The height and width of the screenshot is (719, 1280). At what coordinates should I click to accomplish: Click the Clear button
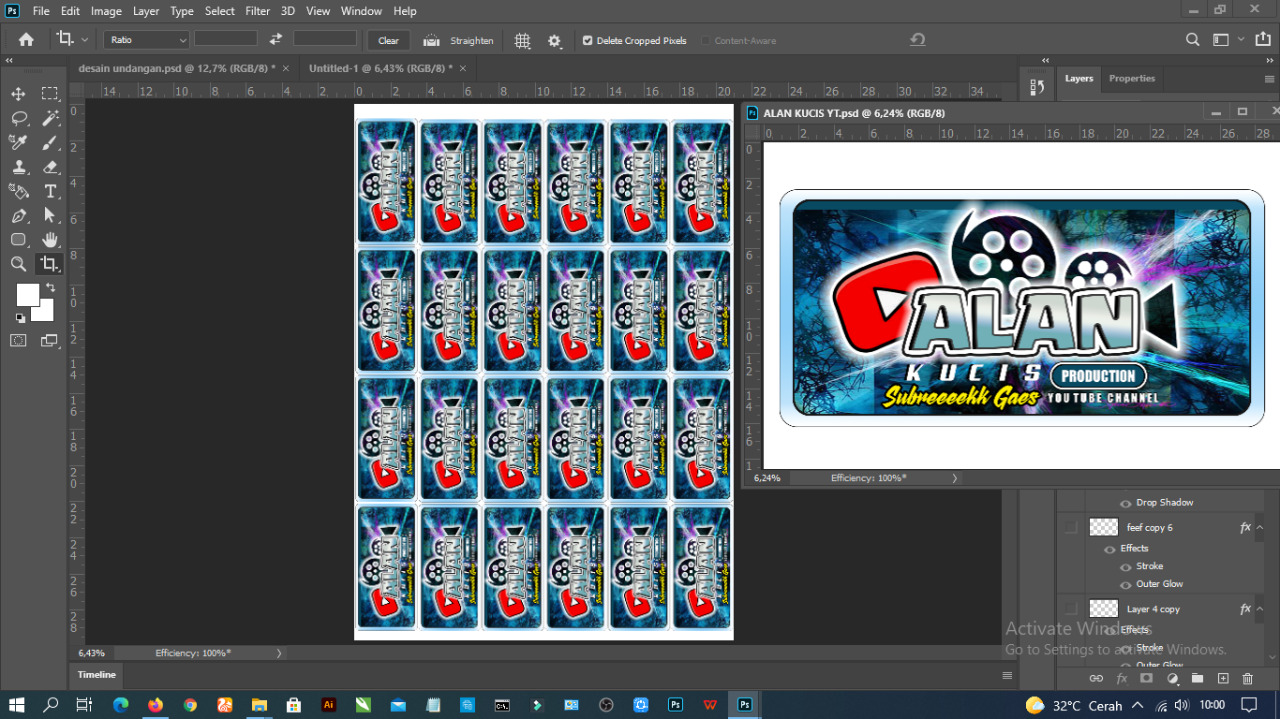point(388,40)
